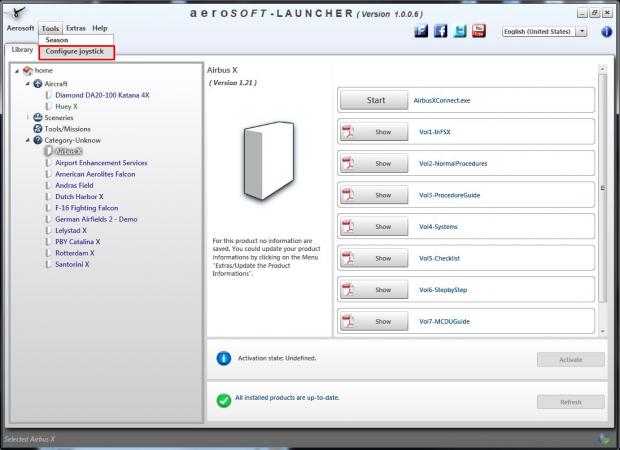
Task: Click PDF icon beside Vol1-InFSX
Action: (x=348, y=132)
